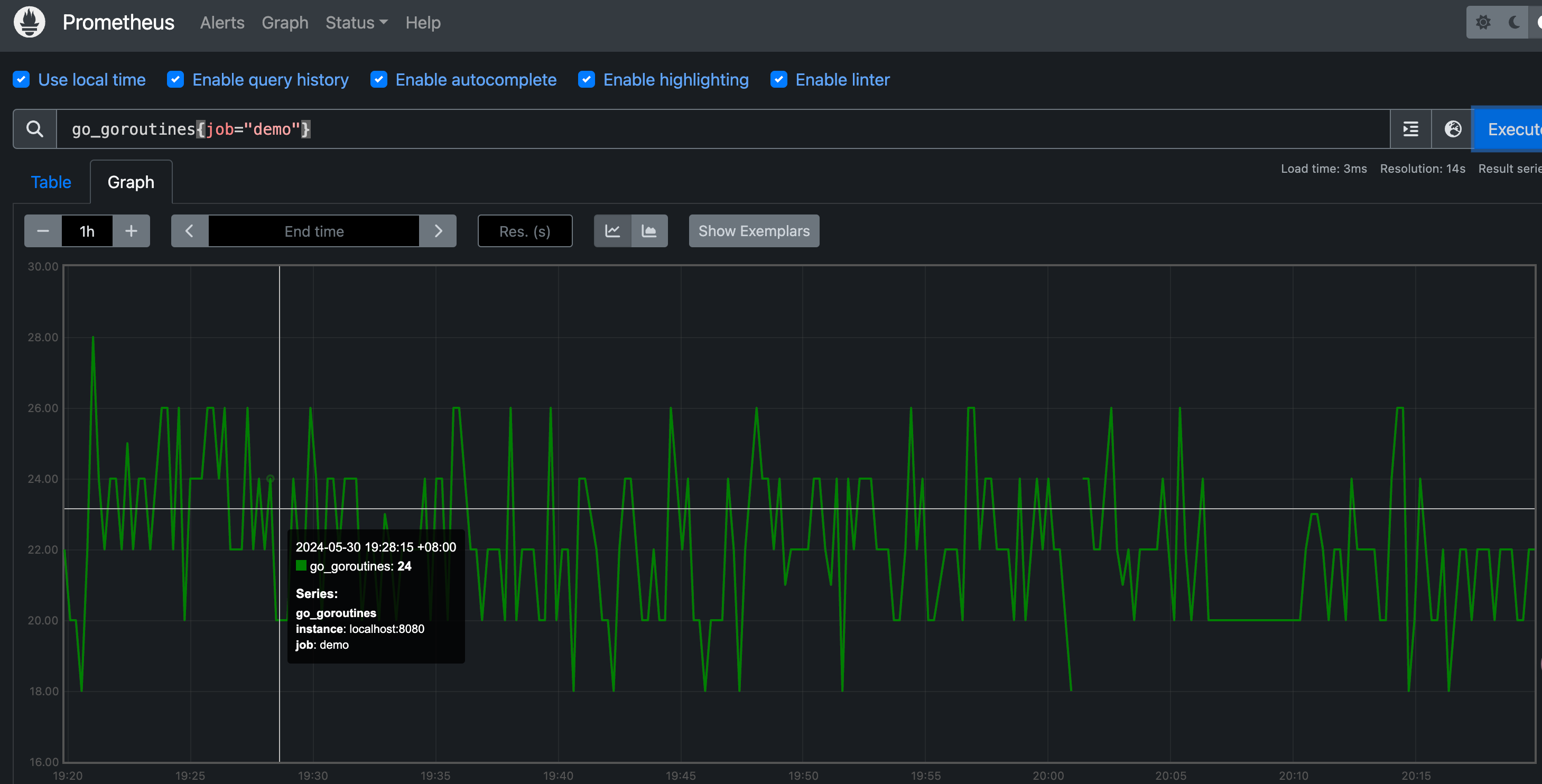Open the Alerts page
Image resolution: width=1542 pixels, height=784 pixels.
(222, 23)
